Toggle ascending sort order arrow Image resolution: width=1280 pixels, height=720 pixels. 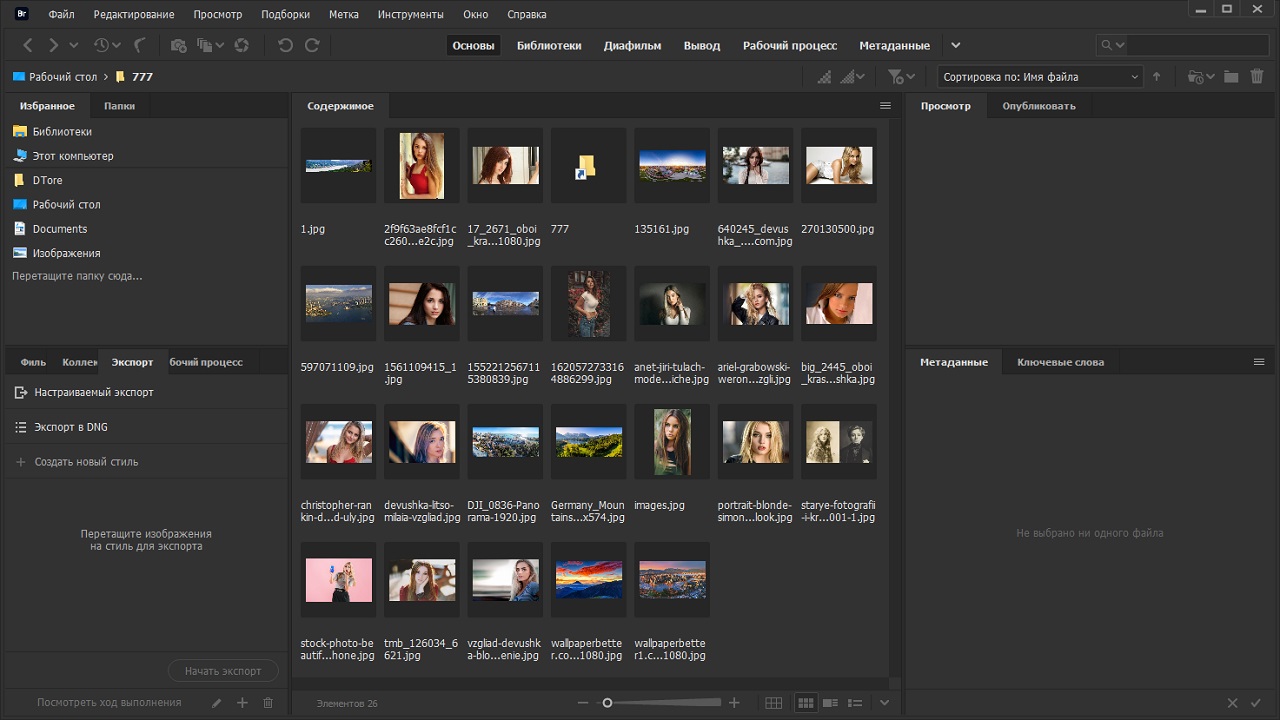[1157, 77]
